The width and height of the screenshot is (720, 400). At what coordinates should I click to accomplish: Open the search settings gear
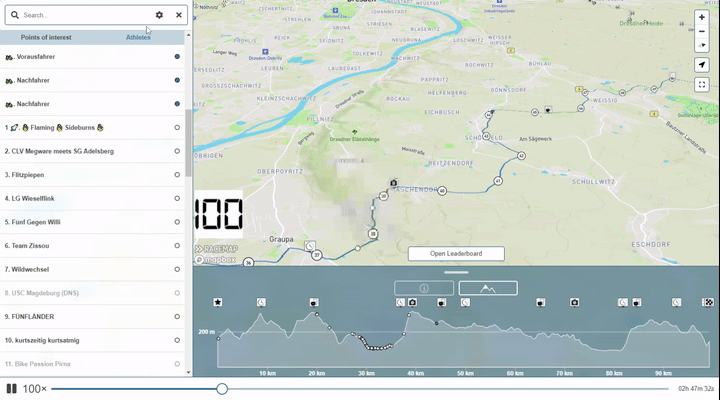159,15
